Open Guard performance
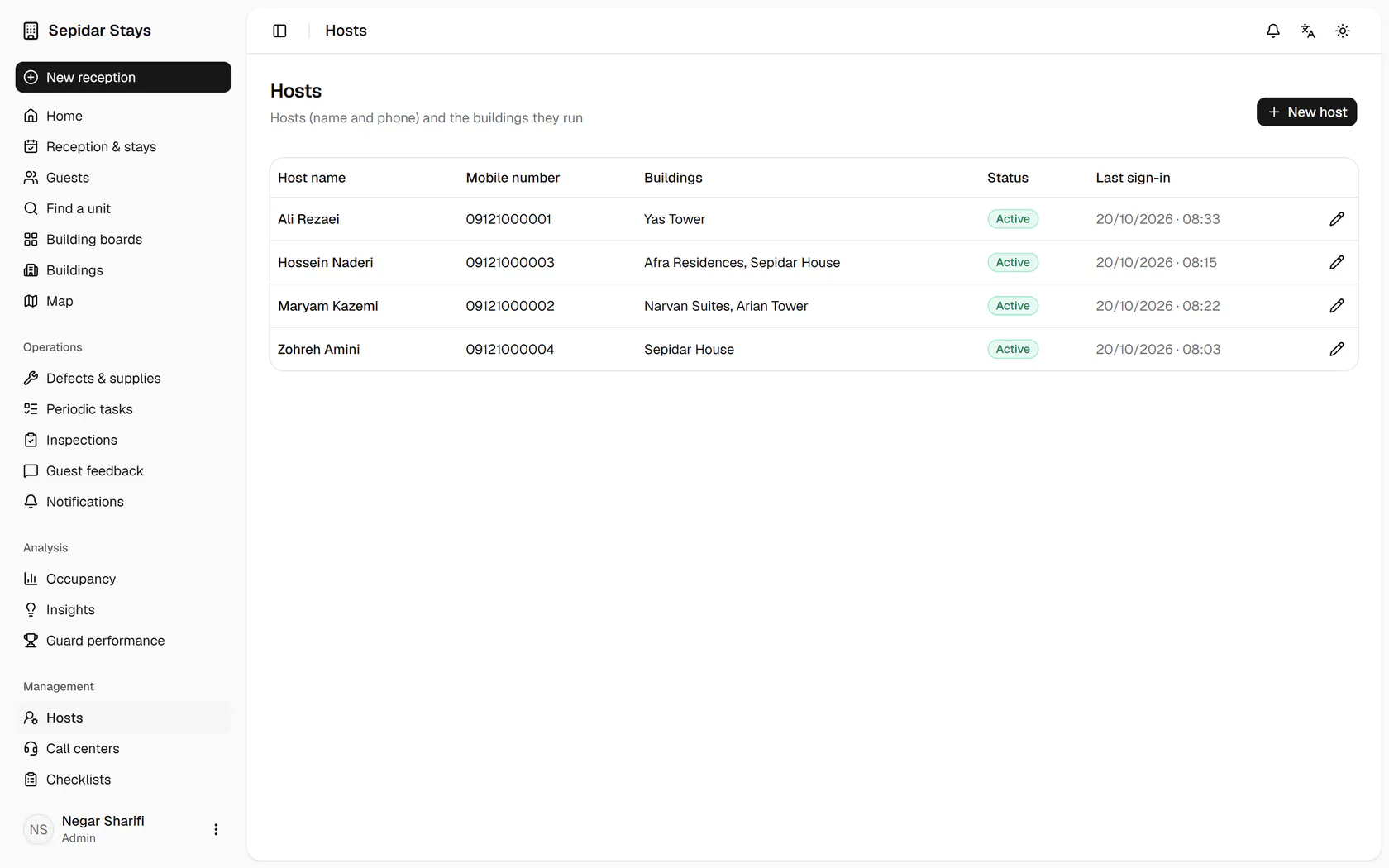Screen dimensions: 1389x868 click(x=123, y=641)
